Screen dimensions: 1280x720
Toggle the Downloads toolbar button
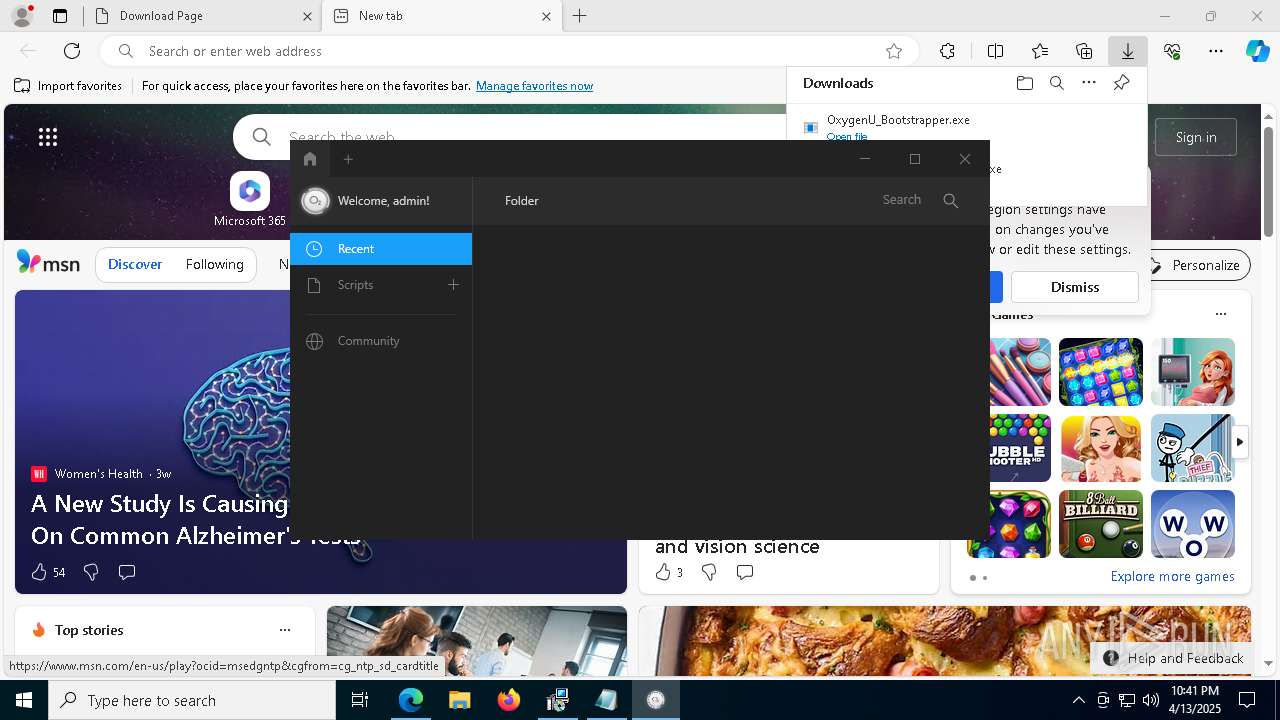point(1127,51)
